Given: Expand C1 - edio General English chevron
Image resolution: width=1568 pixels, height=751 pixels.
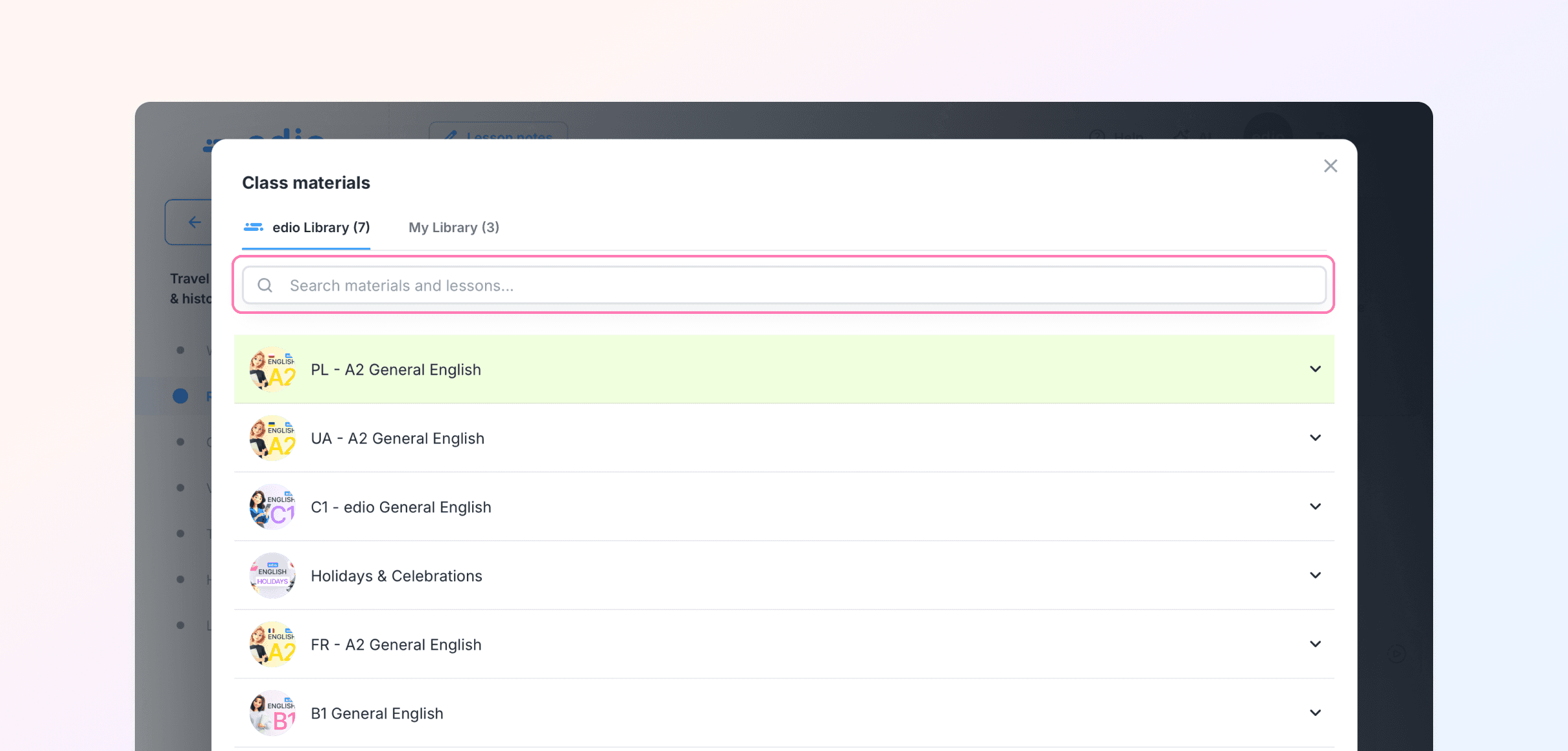Looking at the screenshot, I should [x=1314, y=507].
